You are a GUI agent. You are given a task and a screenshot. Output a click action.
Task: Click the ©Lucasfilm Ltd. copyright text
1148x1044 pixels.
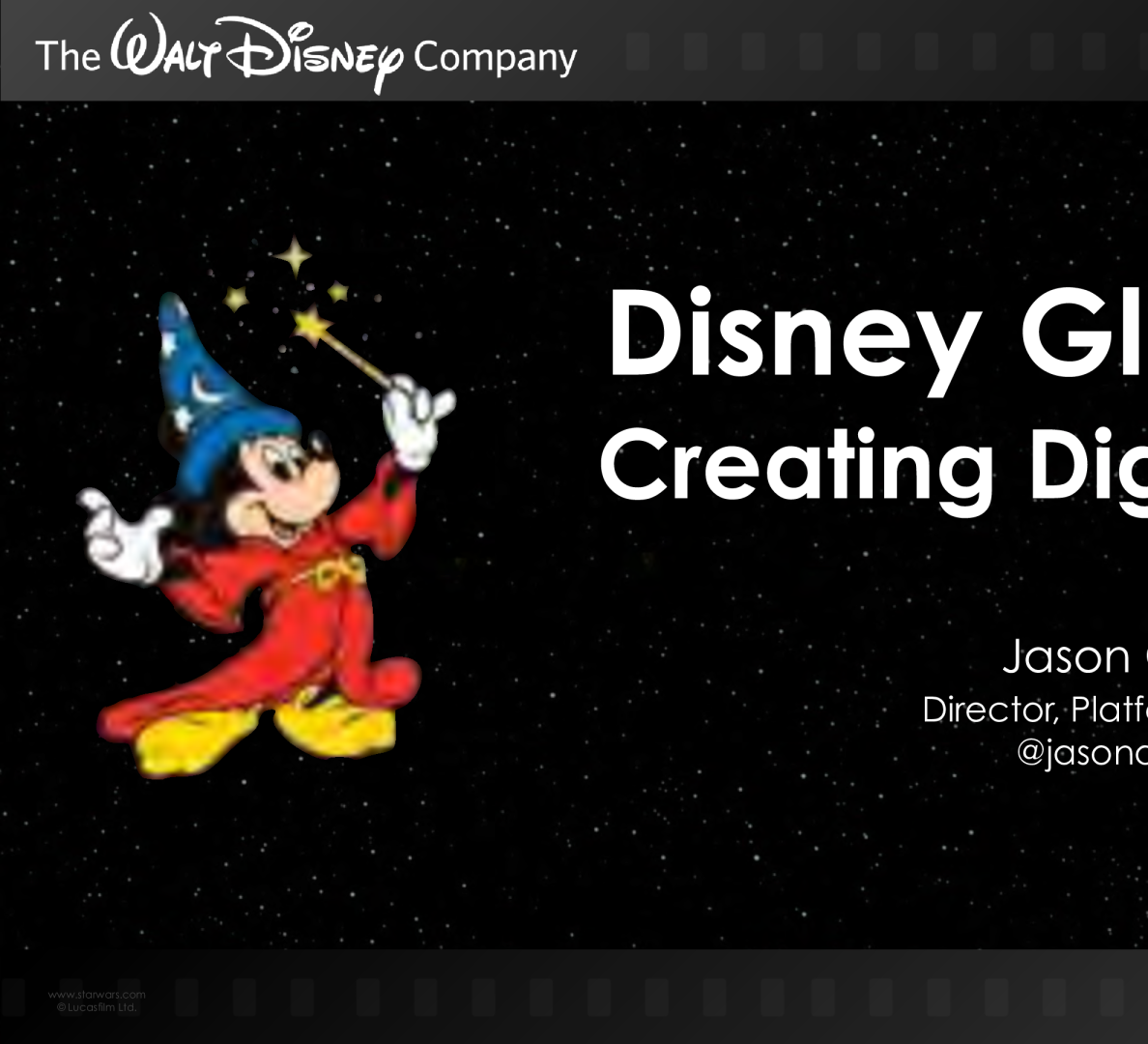coord(97,1007)
